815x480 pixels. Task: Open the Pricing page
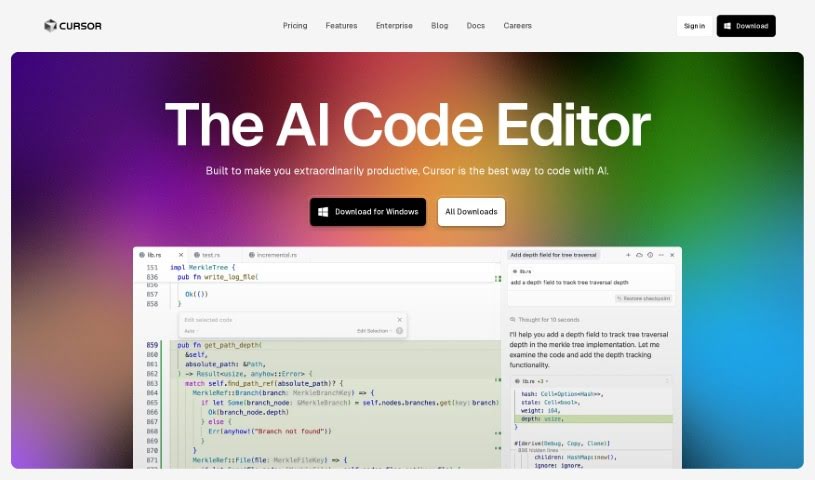pyautogui.click(x=295, y=26)
